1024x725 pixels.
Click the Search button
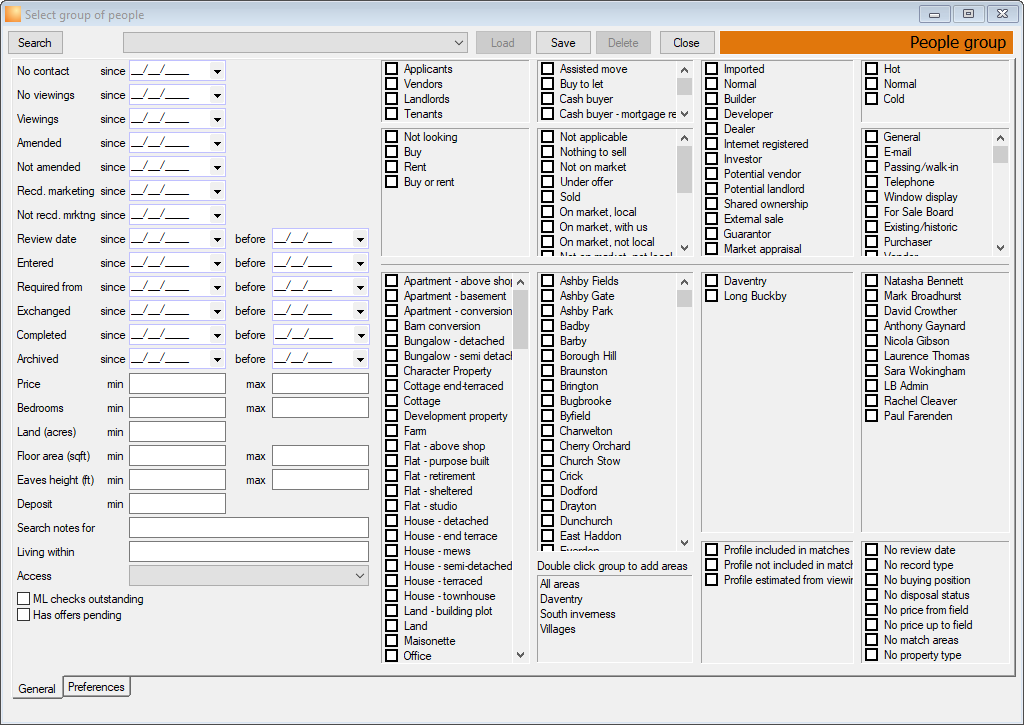click(35, 43)
